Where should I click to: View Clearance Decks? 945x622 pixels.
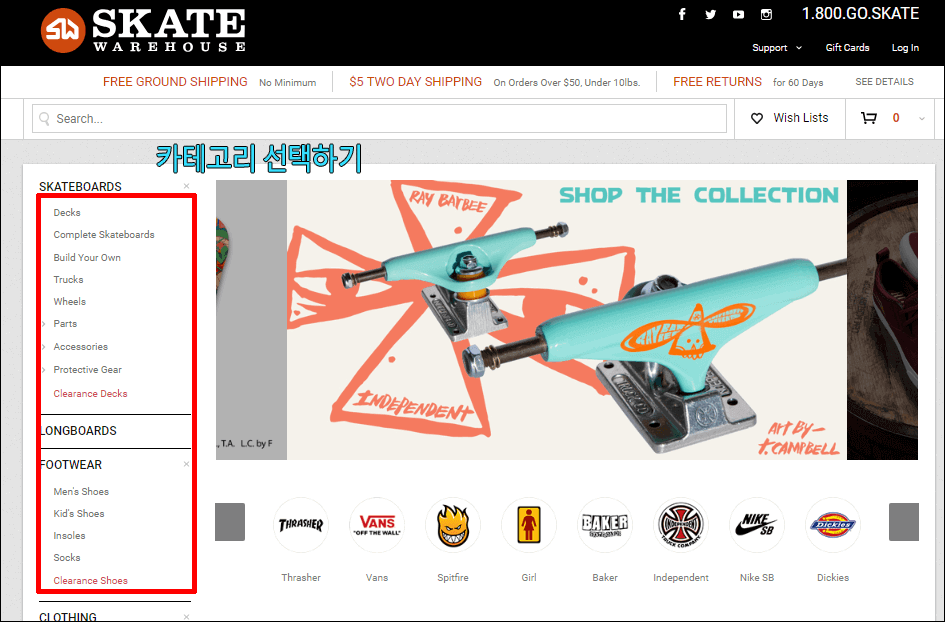(90, 394)
